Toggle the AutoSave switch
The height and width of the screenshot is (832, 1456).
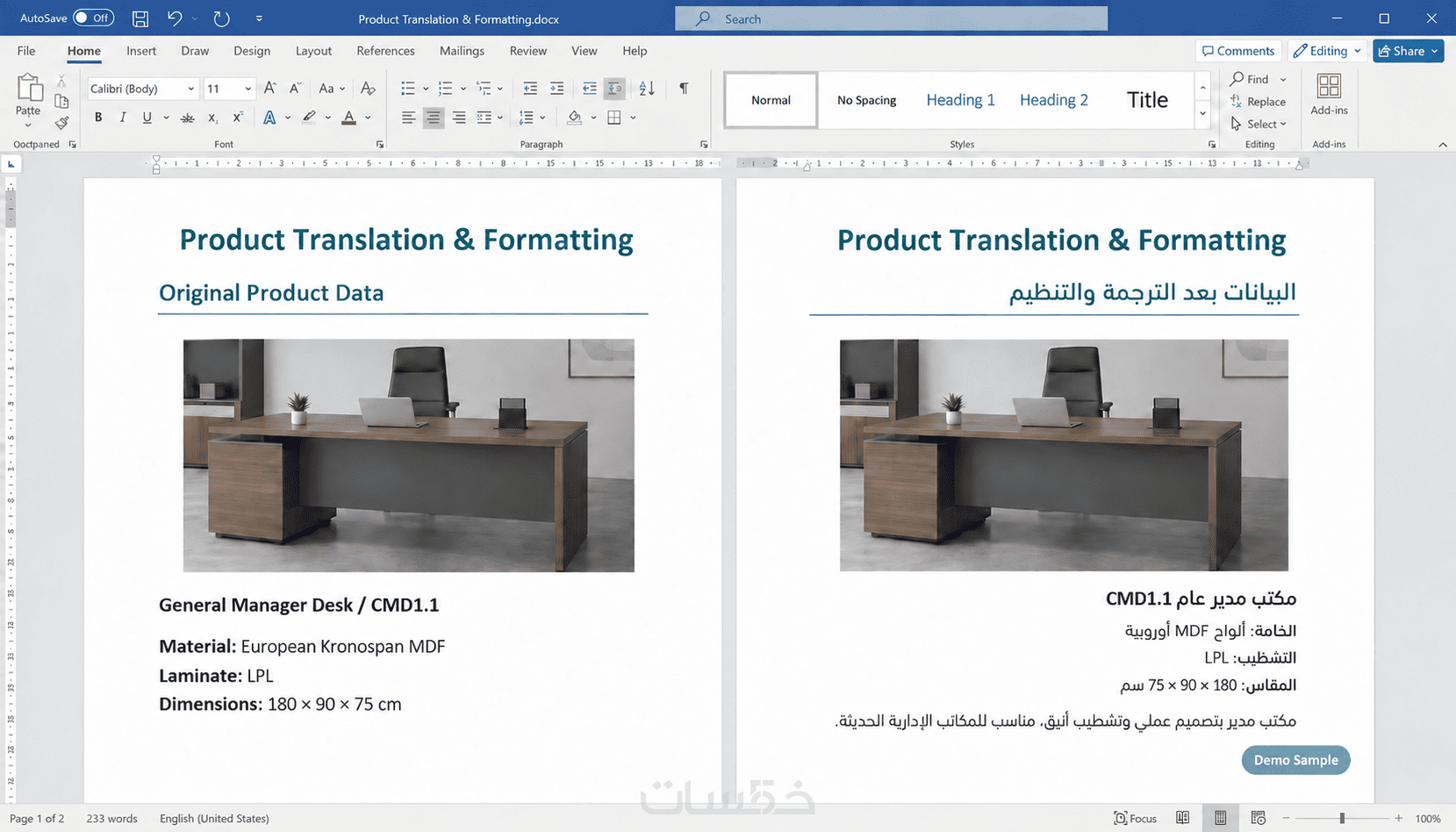pyautogui.click(x=93, y=18)
